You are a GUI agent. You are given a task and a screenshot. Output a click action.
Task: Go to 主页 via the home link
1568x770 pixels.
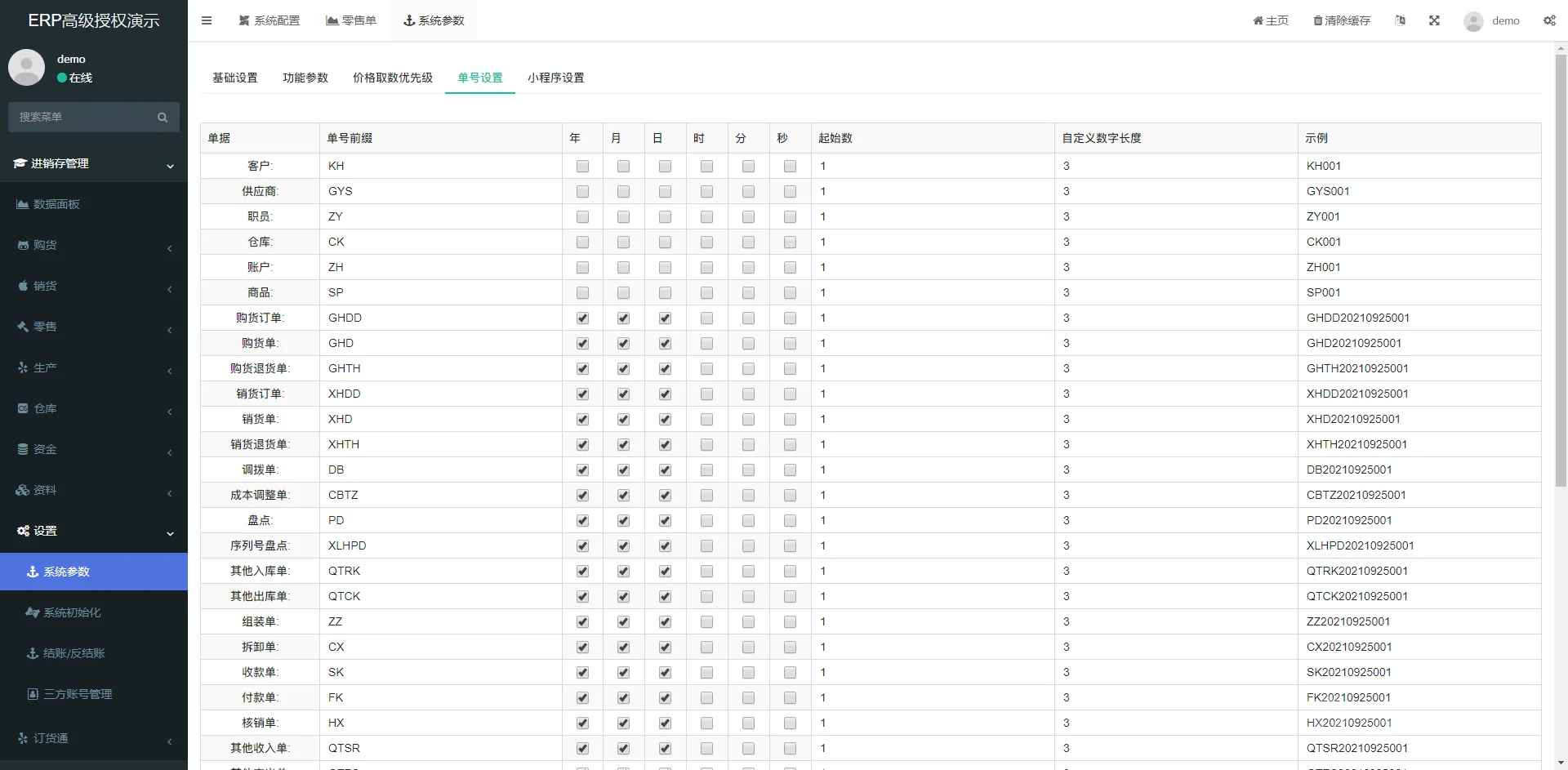pyautogui.click(x=1270, y=20)
